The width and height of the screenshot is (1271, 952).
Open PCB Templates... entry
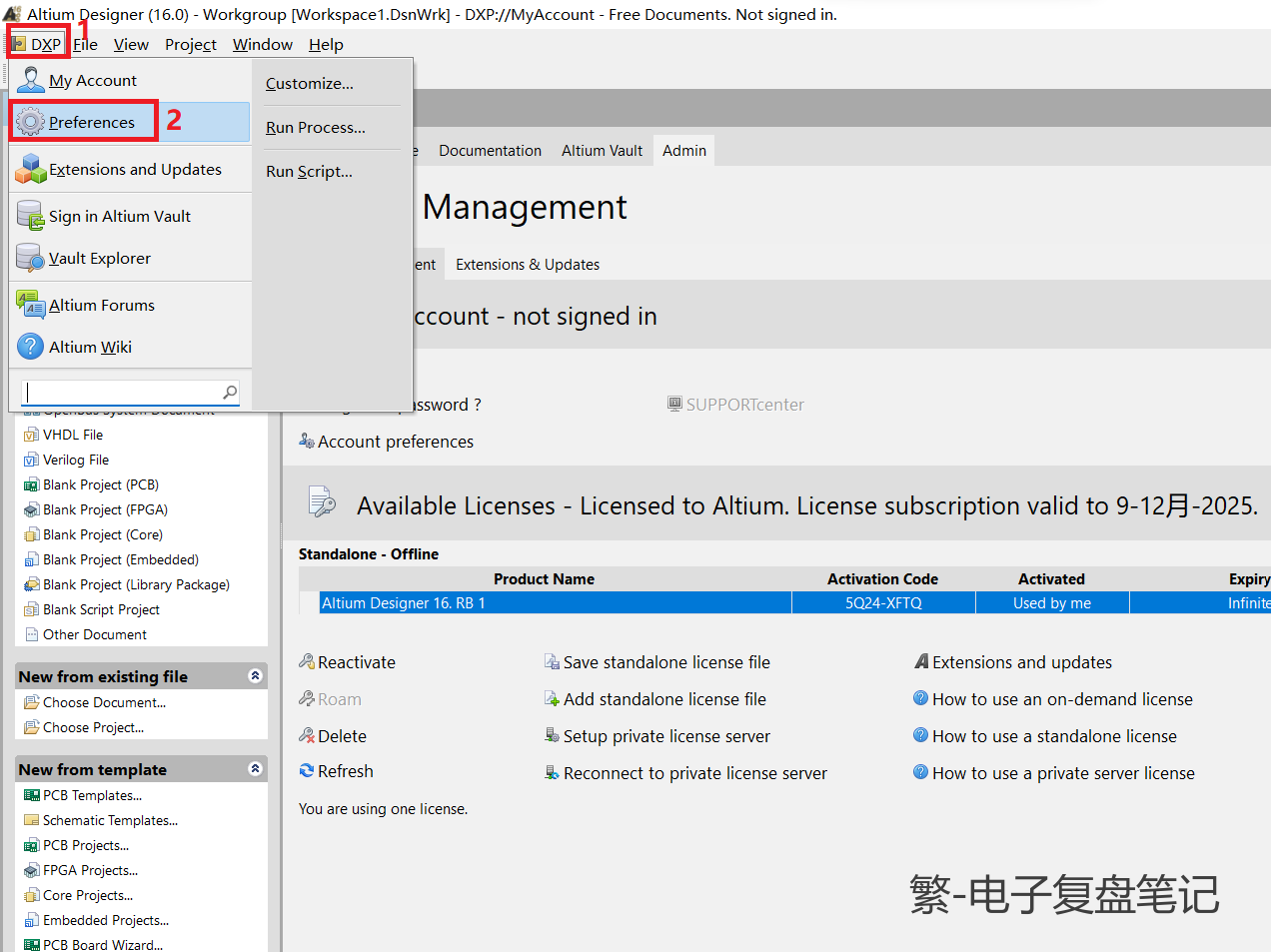point(83,795)
